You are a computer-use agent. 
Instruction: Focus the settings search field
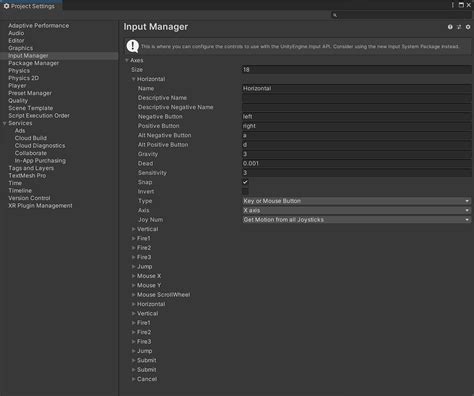coord(401,15)
